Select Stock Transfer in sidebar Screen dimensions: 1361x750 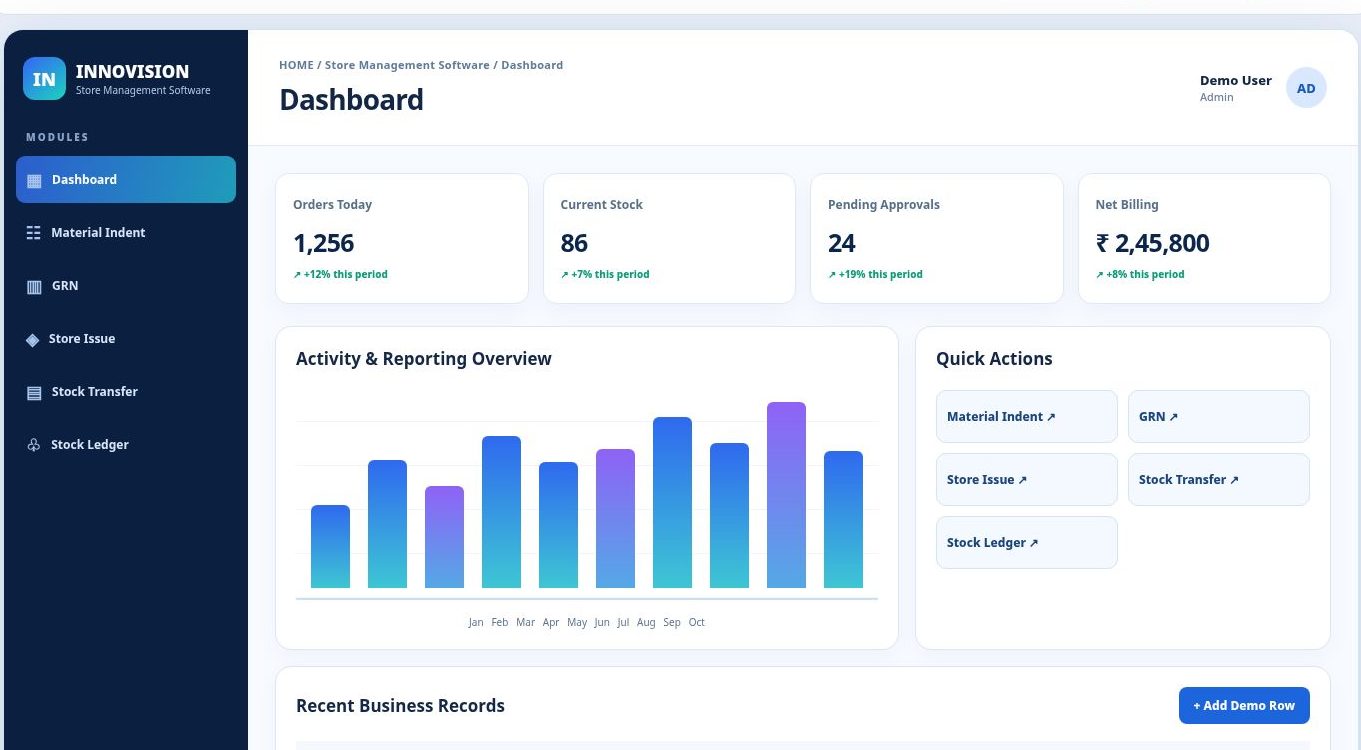(126, 391)
